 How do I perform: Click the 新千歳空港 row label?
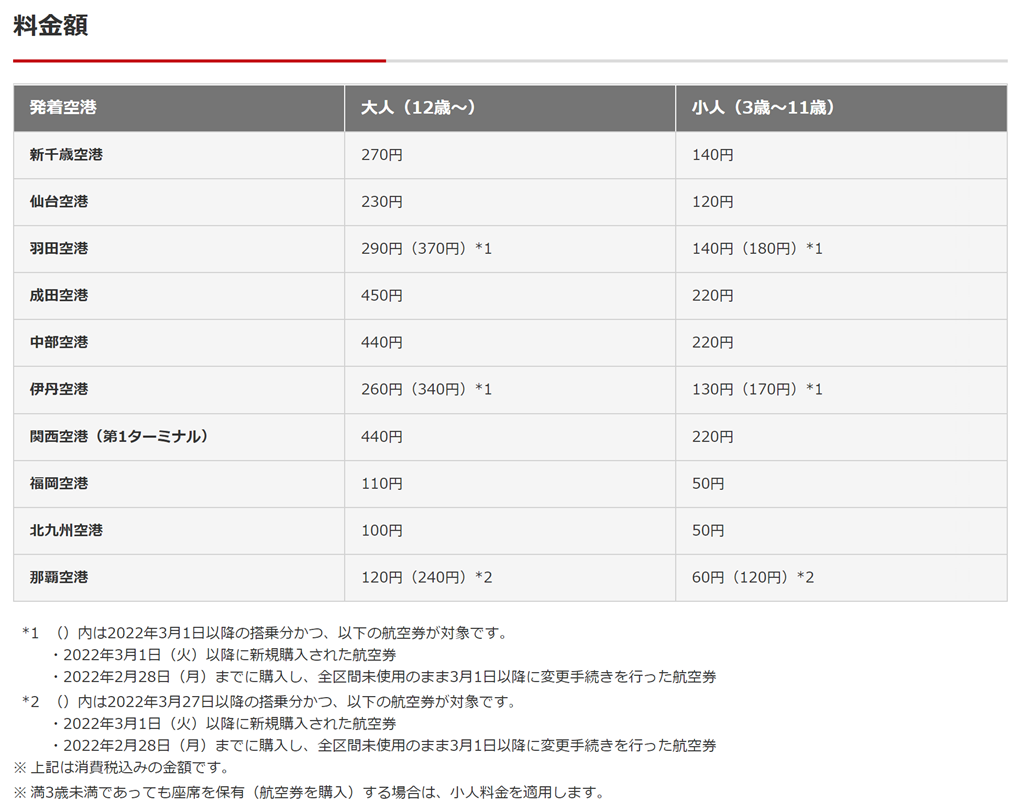66,155
